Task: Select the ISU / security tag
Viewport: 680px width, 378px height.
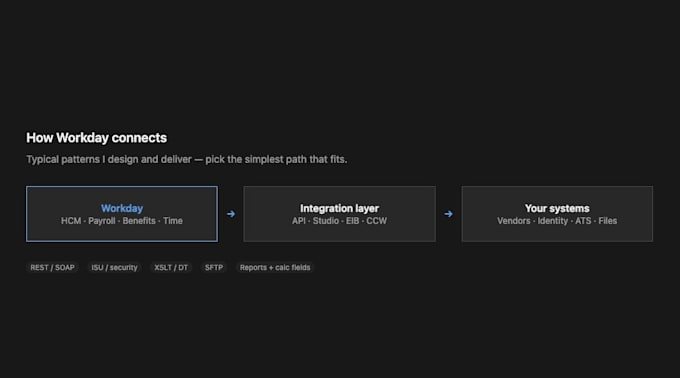Action: point(114,267)
